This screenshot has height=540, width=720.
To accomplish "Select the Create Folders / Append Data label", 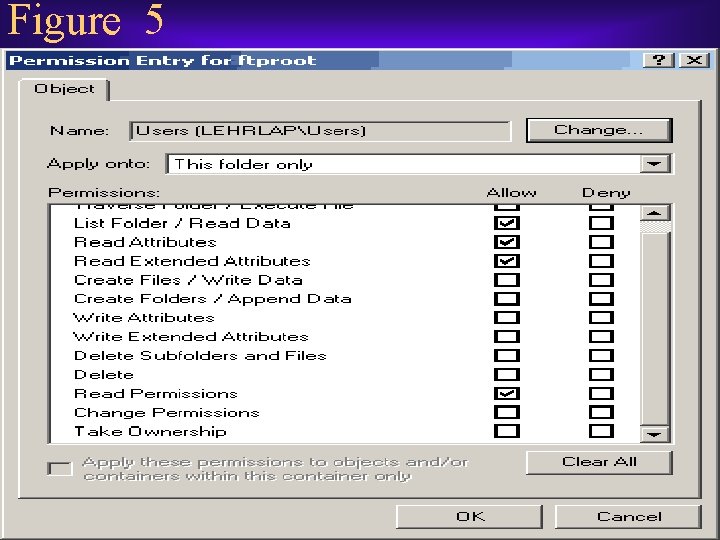I will pos(213,299).
